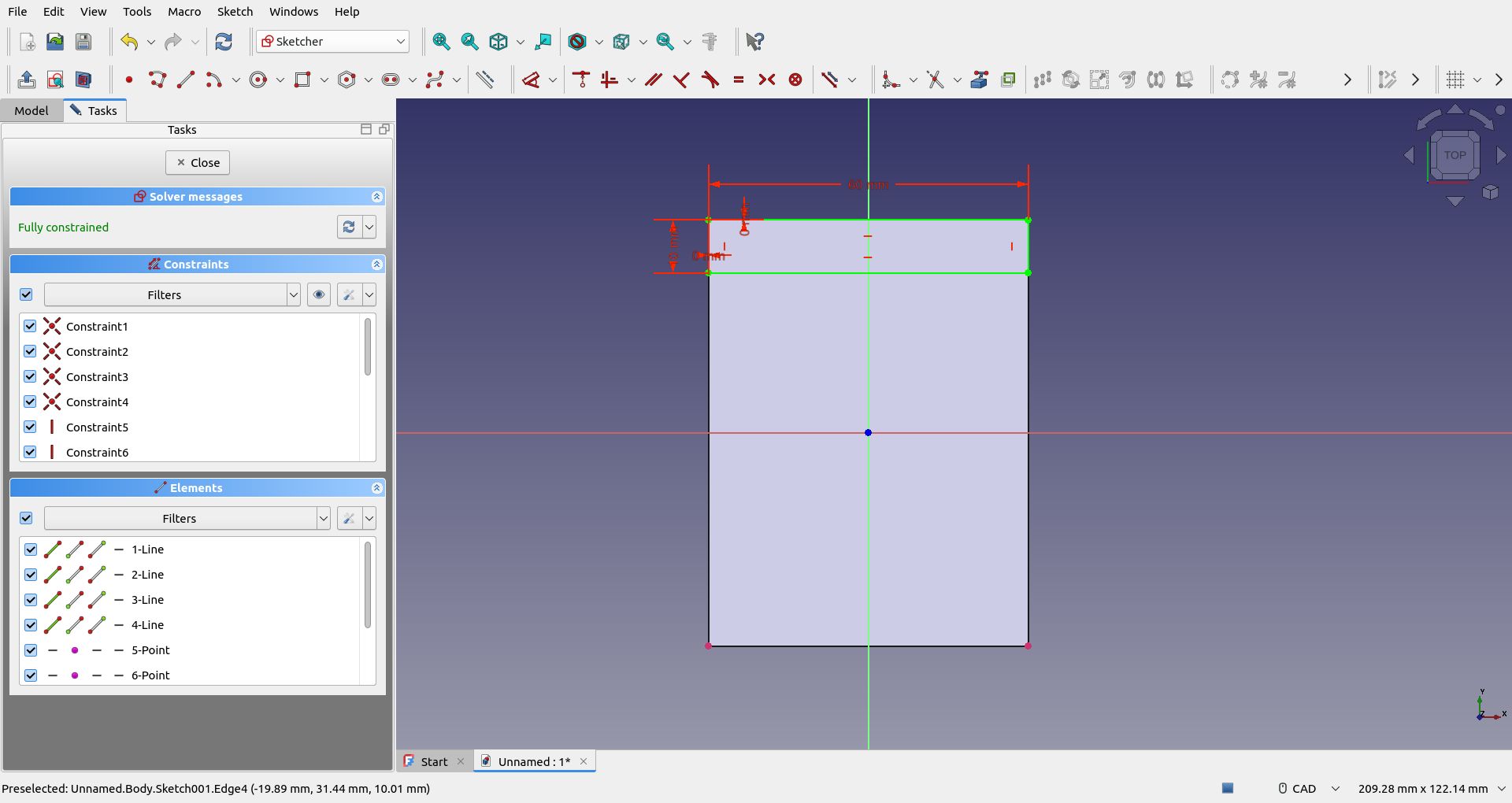The height and width of the screenshot is (803, 1512).
Task: Open the Sketcher workbench dropdown
Action: pos(332,42)
